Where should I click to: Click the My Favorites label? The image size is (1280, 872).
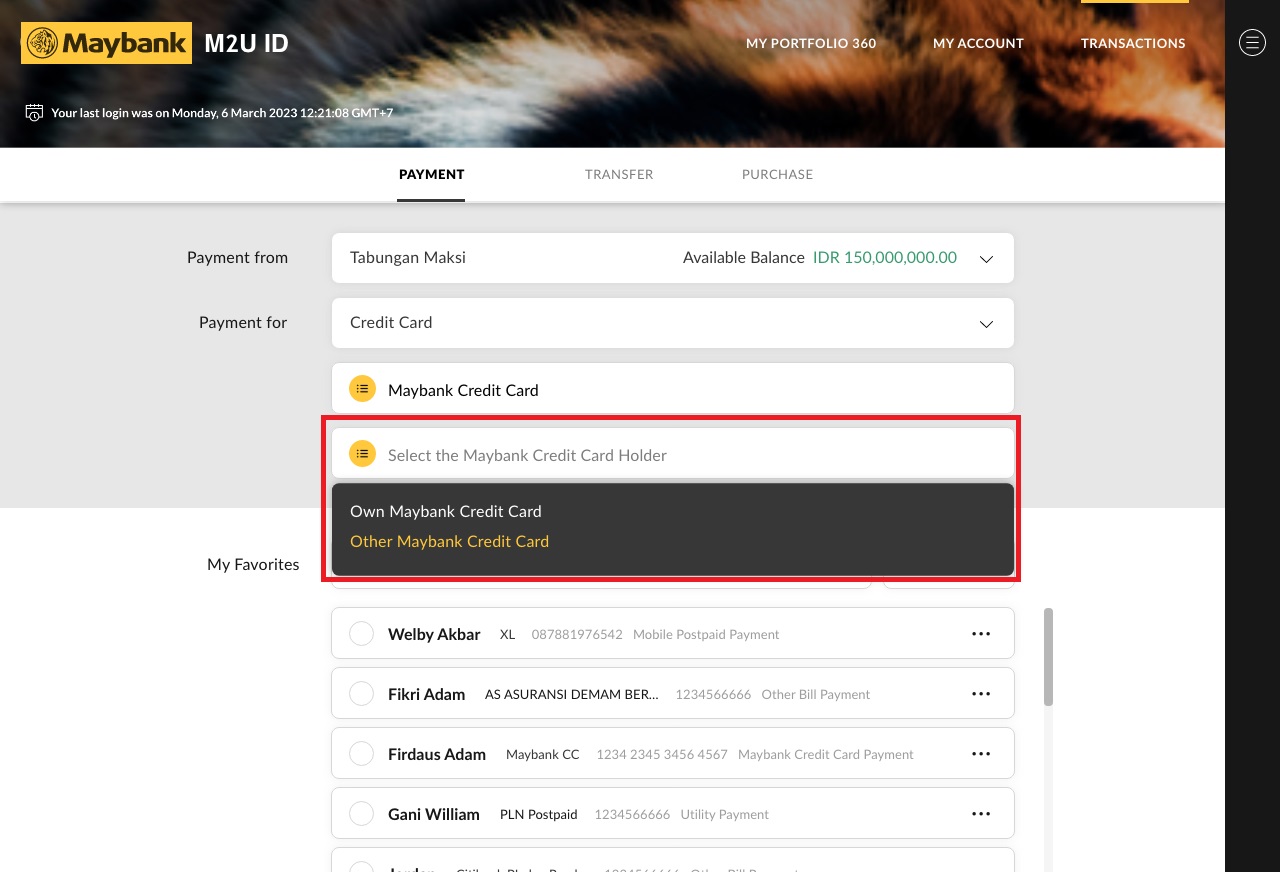[253, 564]
